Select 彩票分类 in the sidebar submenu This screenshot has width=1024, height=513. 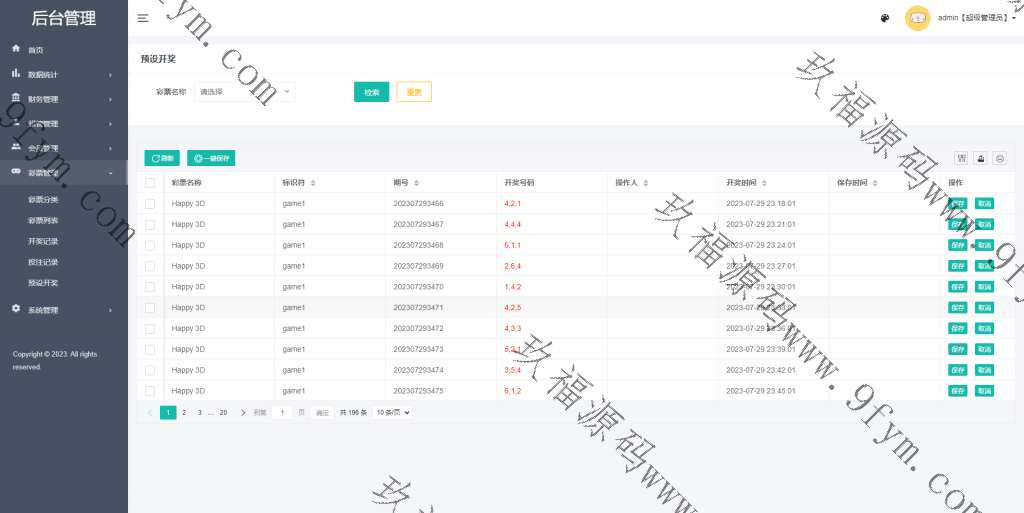tap(43, 199)
